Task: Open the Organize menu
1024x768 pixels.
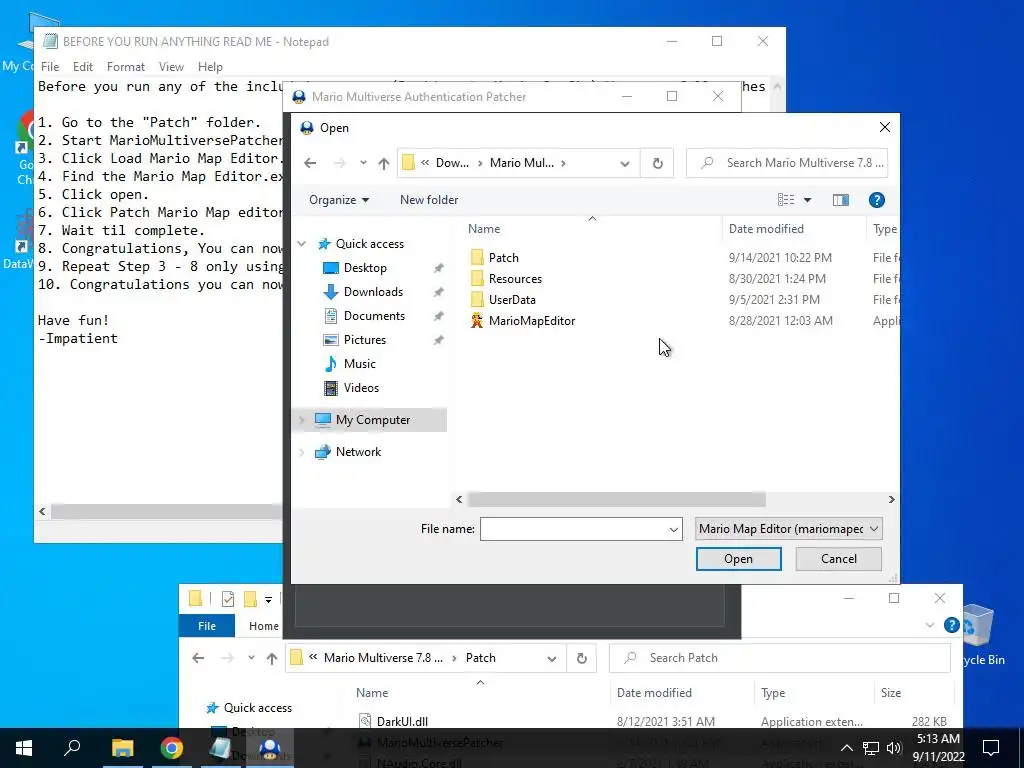Action: (x=339, y=200)
